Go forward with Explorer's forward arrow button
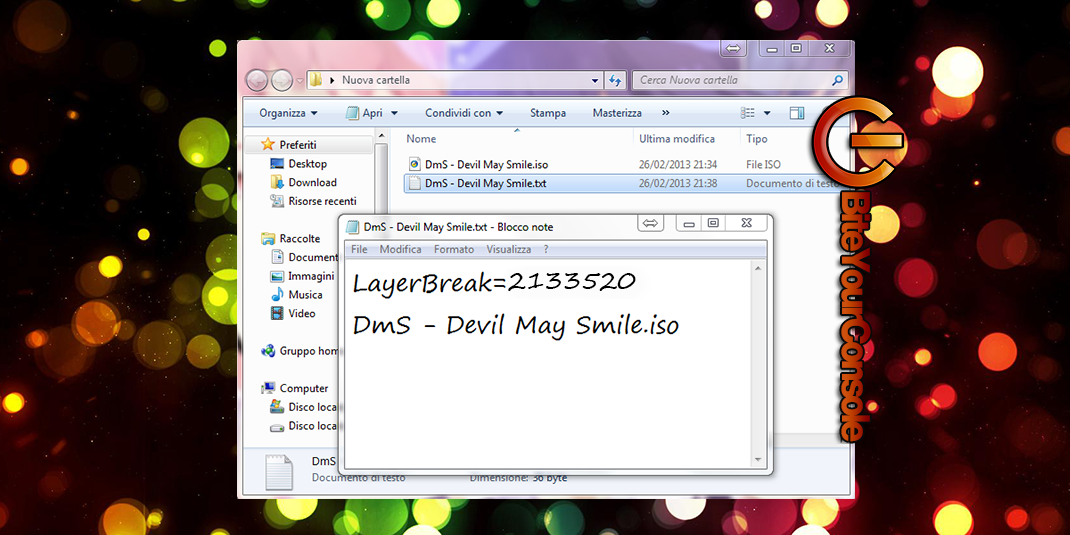Viewport: 1070px width, 535px height. click(281, 81)
